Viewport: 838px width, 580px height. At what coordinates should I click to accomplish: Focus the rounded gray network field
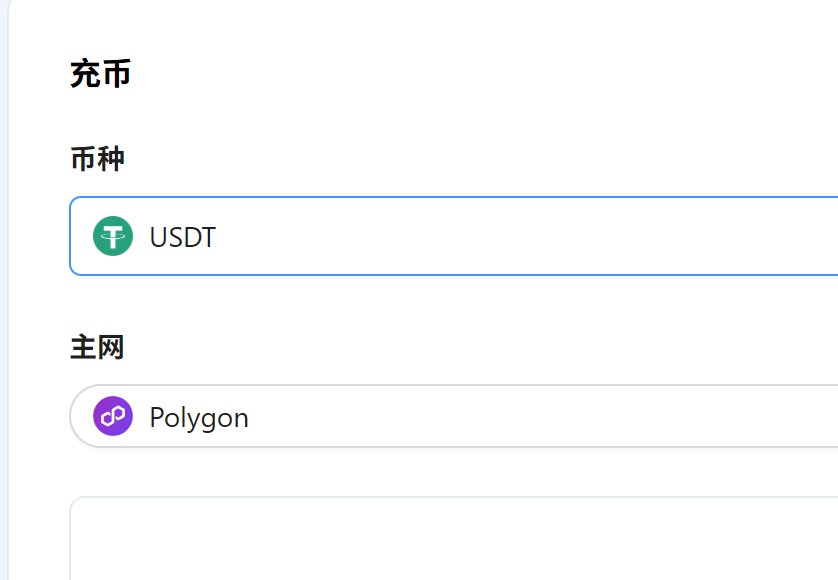[x=400, y=416]
